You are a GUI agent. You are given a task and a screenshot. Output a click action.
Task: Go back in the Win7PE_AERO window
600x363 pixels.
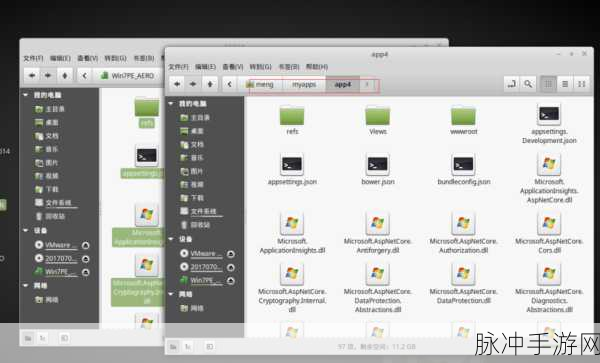[x=32, y=75]
